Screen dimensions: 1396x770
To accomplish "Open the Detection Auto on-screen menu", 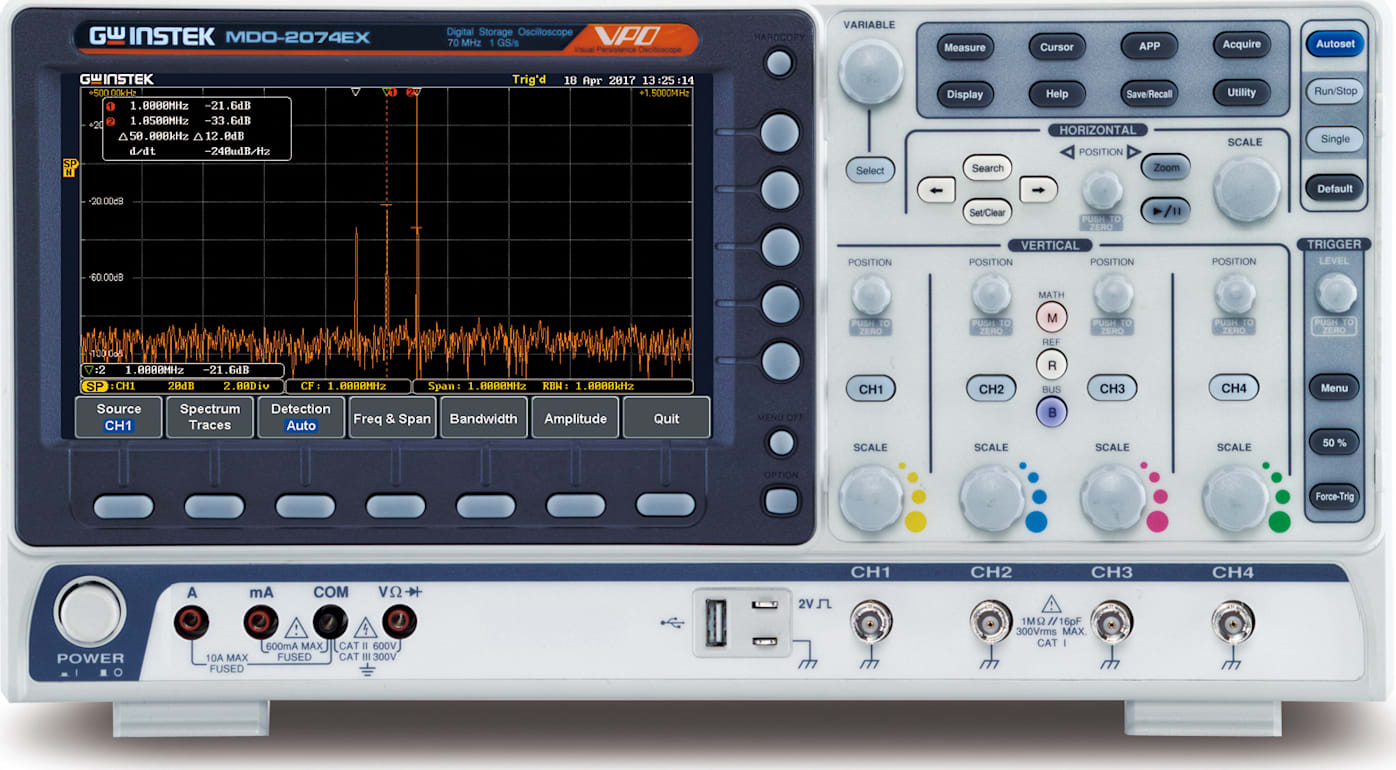I will 301,417.
